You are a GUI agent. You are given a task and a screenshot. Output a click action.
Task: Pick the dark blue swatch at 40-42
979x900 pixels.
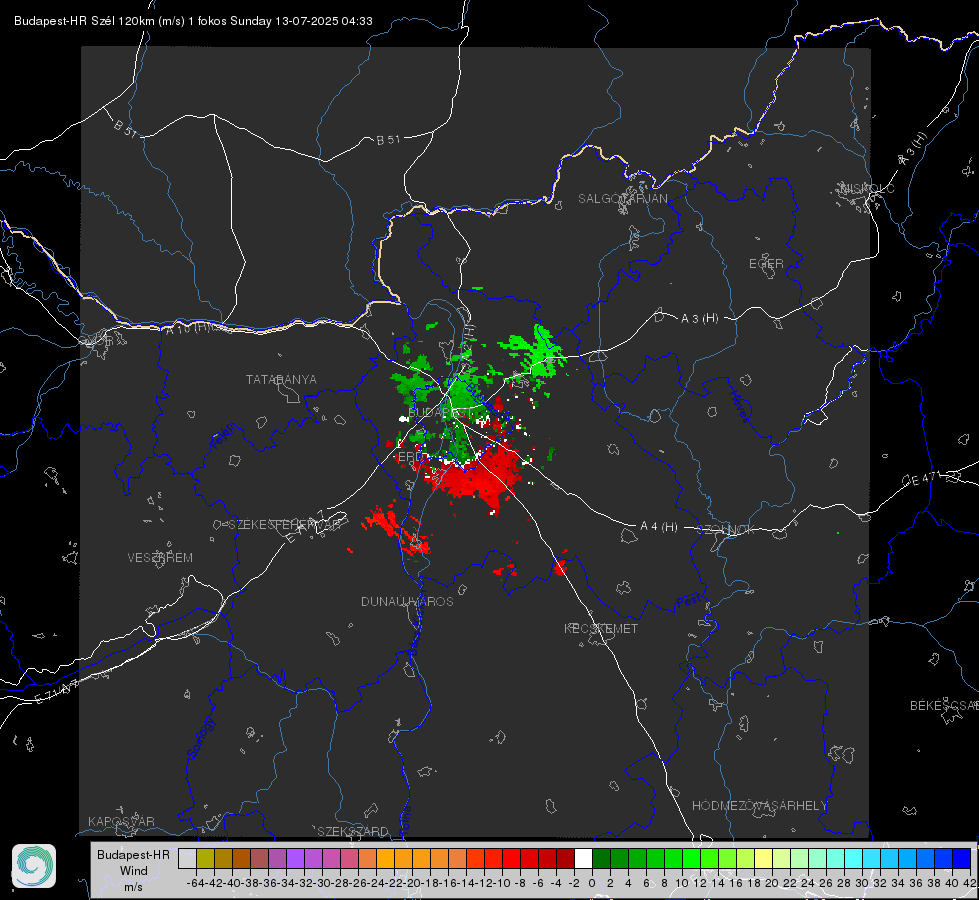tap(962, 858)
